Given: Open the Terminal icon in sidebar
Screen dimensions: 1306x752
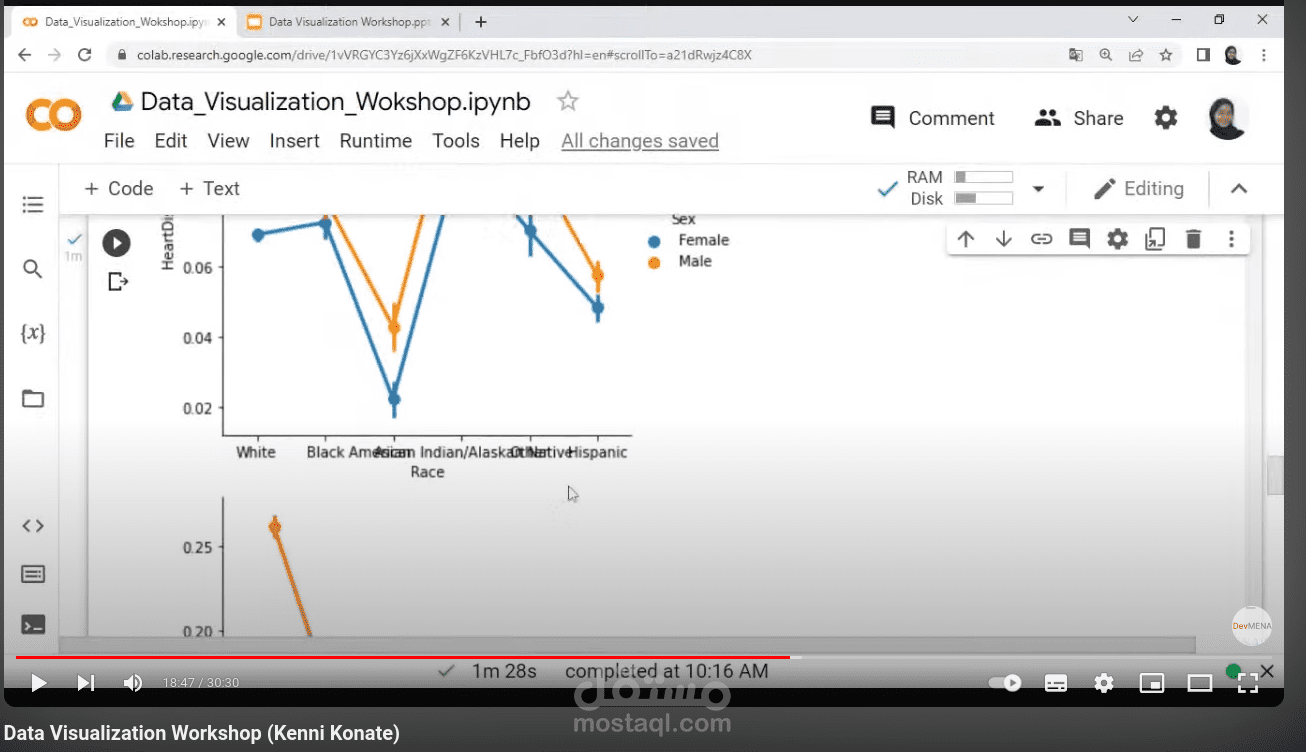Looking at the screenshot, I should tap(33, 625).
